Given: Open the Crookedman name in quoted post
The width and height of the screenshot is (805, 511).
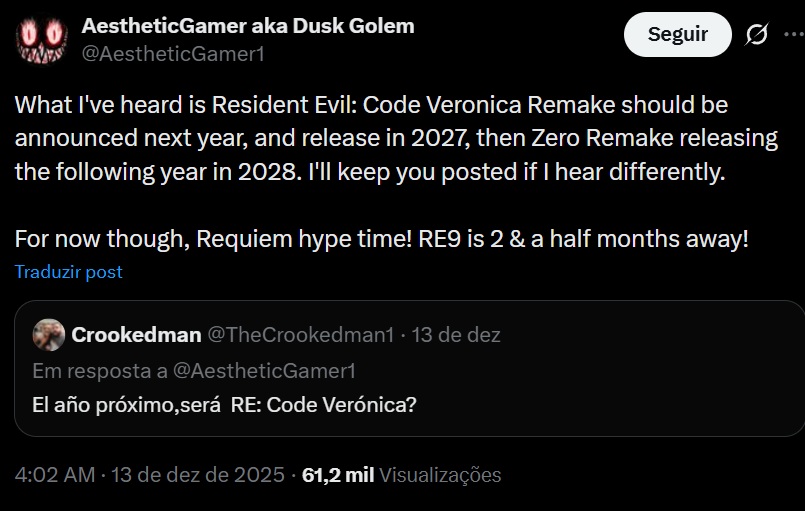Looking at the screenshot, I should [136, 334].
